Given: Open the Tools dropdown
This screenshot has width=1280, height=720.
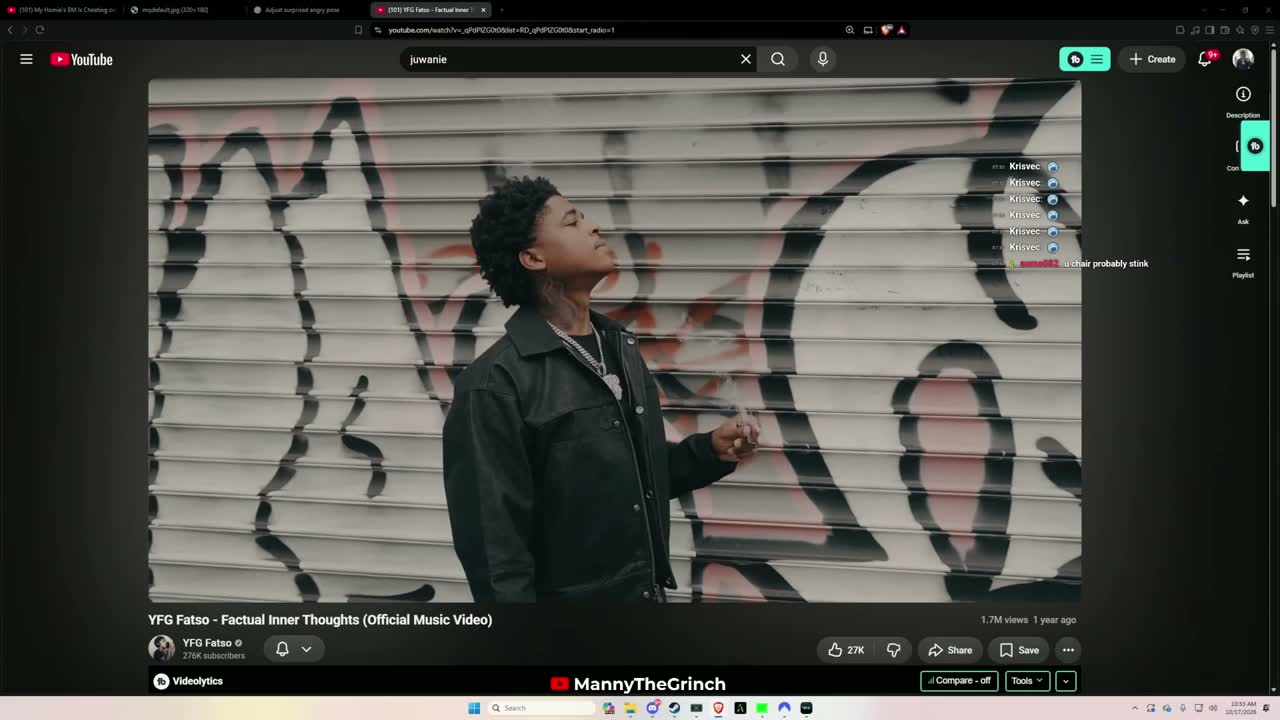Looking at the screenshot, I should tap(1027, 681).
